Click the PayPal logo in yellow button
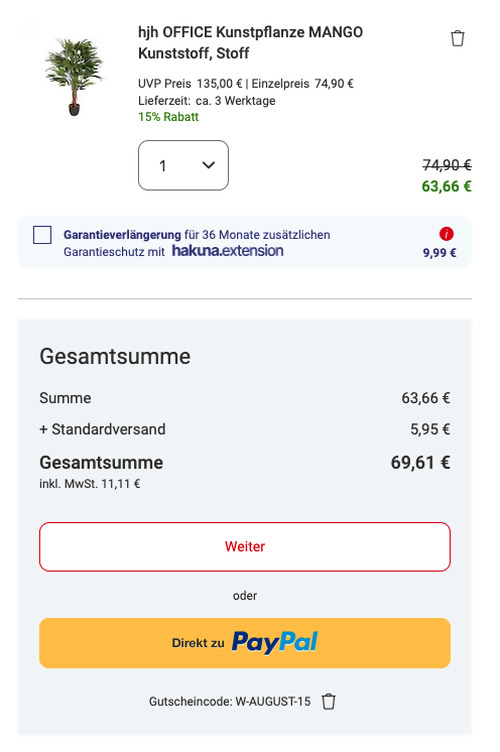The width and height of the screenshot is (500, 752). click(275, 642)
